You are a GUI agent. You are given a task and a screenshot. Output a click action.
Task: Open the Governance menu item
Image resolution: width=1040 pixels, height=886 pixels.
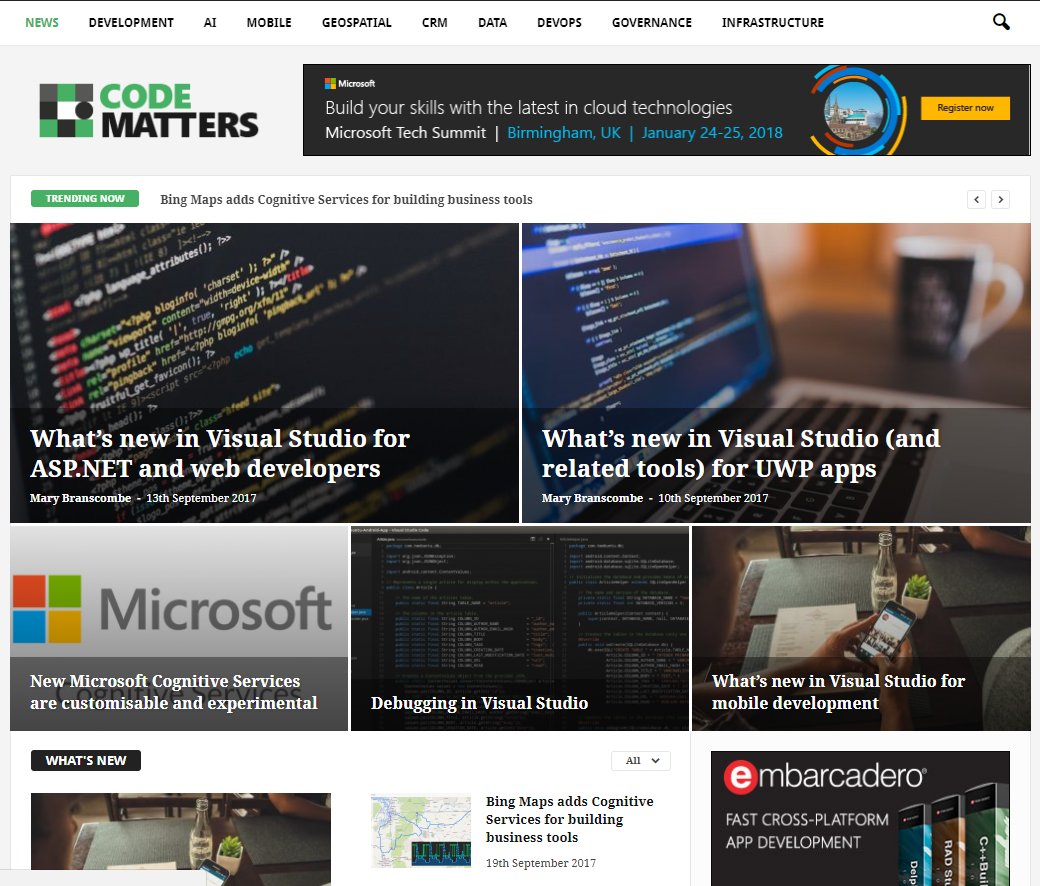click(651, 23)
